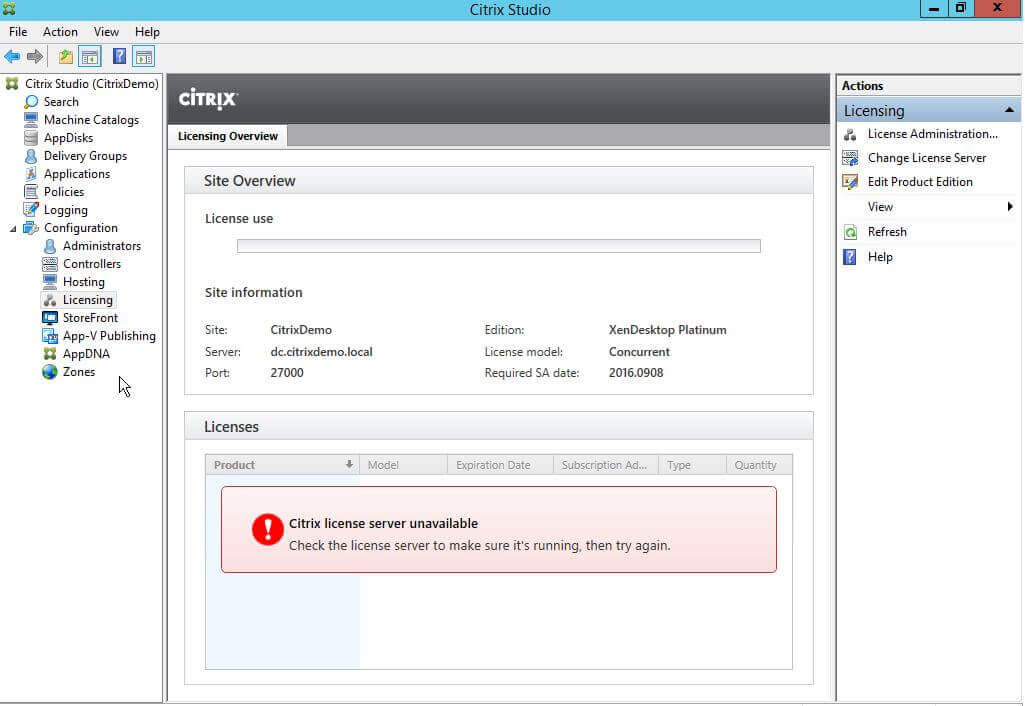
Task: Click License Administration... action link
Action: click(x=932, y=134)
